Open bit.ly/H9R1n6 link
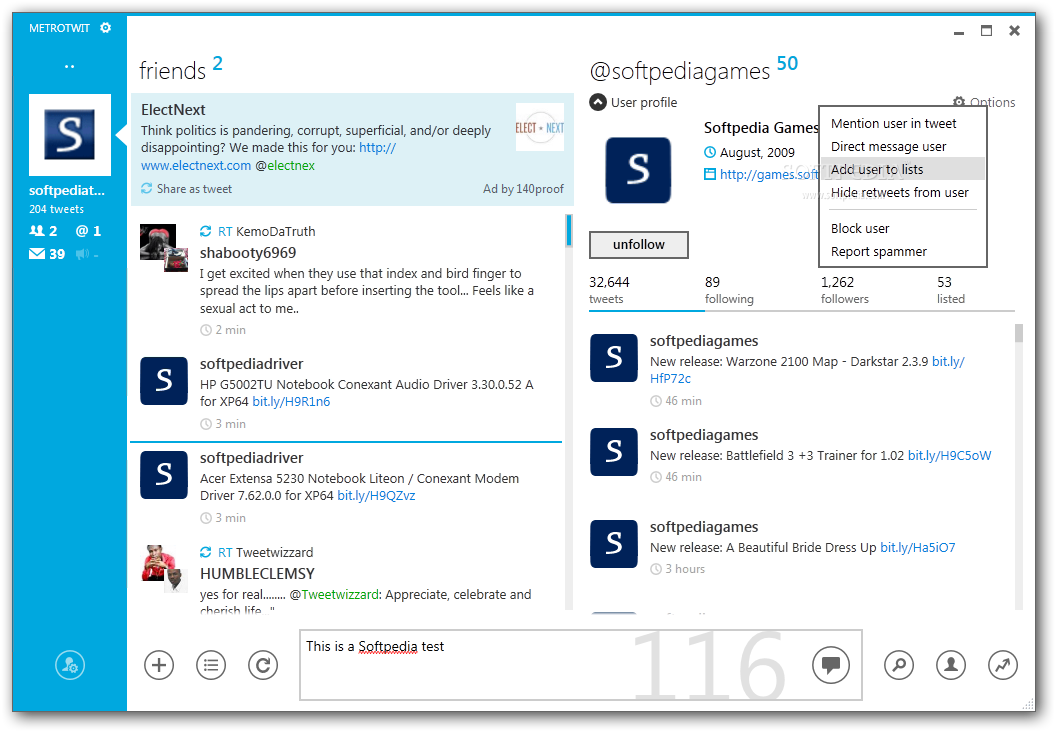The width and height of the screenshot is (1056, 732). coord(291,402)
